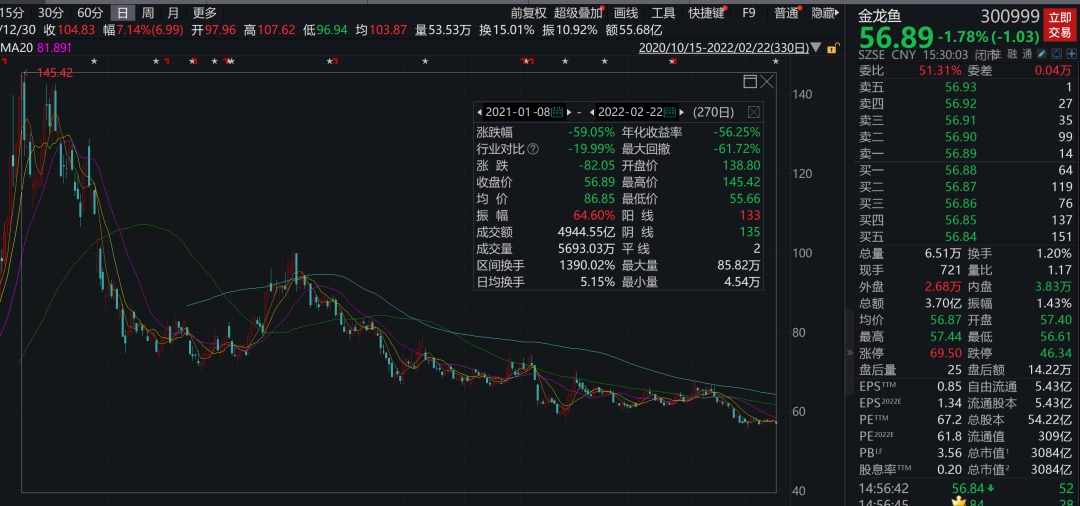Click the 卖一 price 56.89
Viewport: 1080px width, 506px height.
pyautogui.click(x=960, y=154)
